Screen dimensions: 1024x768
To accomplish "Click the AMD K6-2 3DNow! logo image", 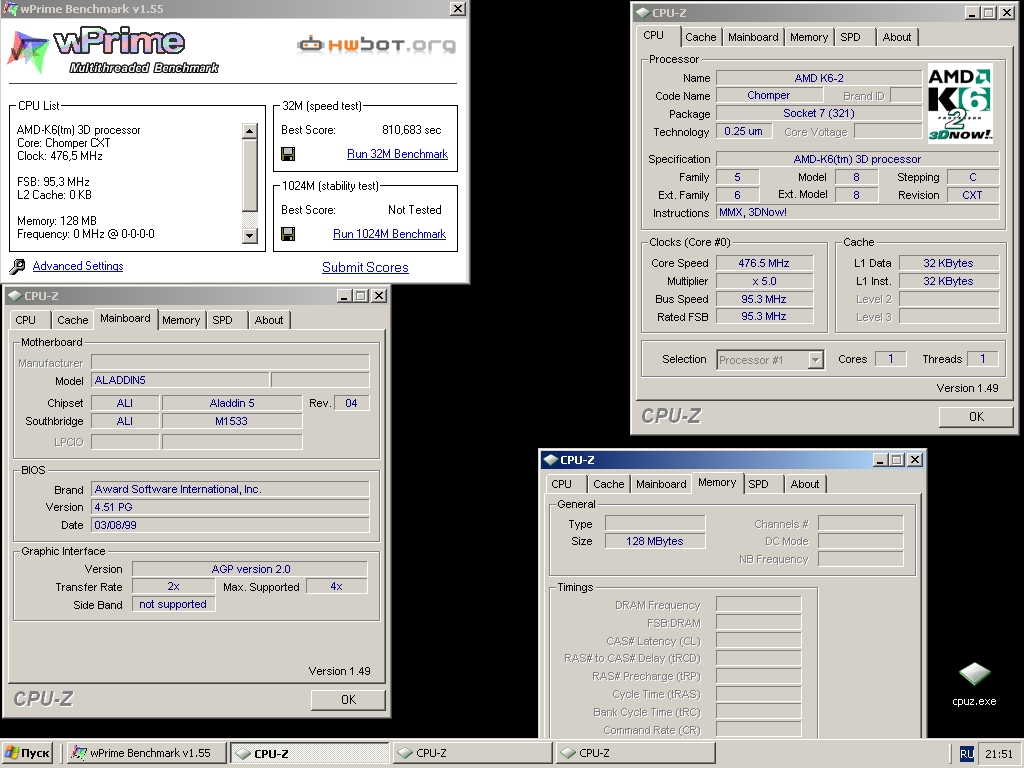I will coord(959,103).
